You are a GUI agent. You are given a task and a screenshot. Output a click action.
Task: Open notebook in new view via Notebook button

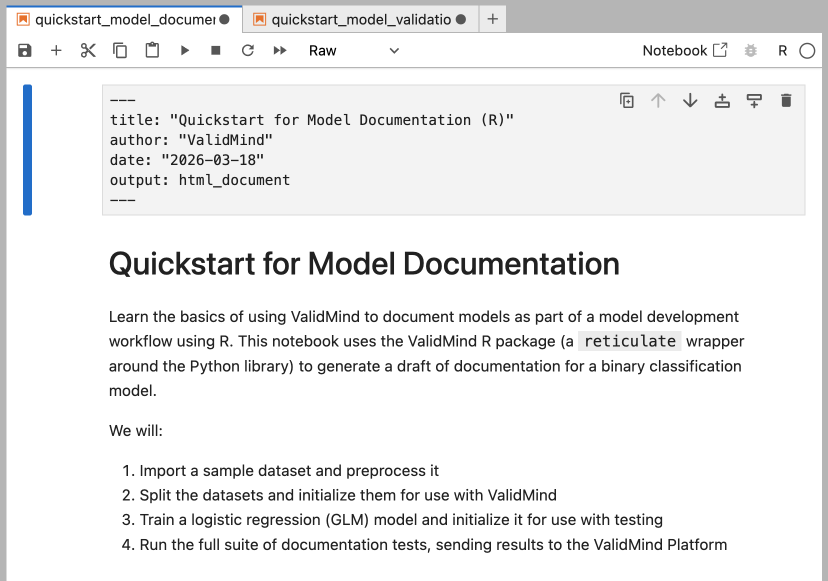point(685,50)
